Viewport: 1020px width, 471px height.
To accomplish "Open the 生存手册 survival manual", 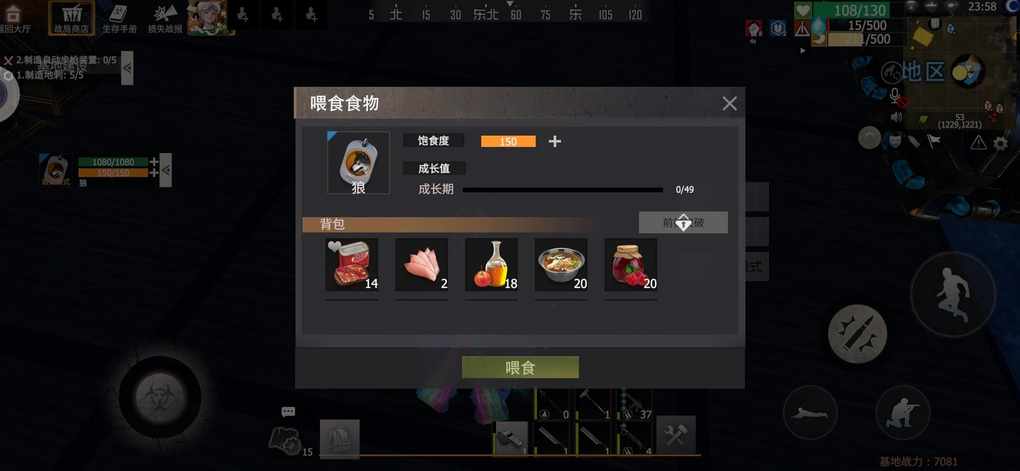I will (x=119, y=18).
